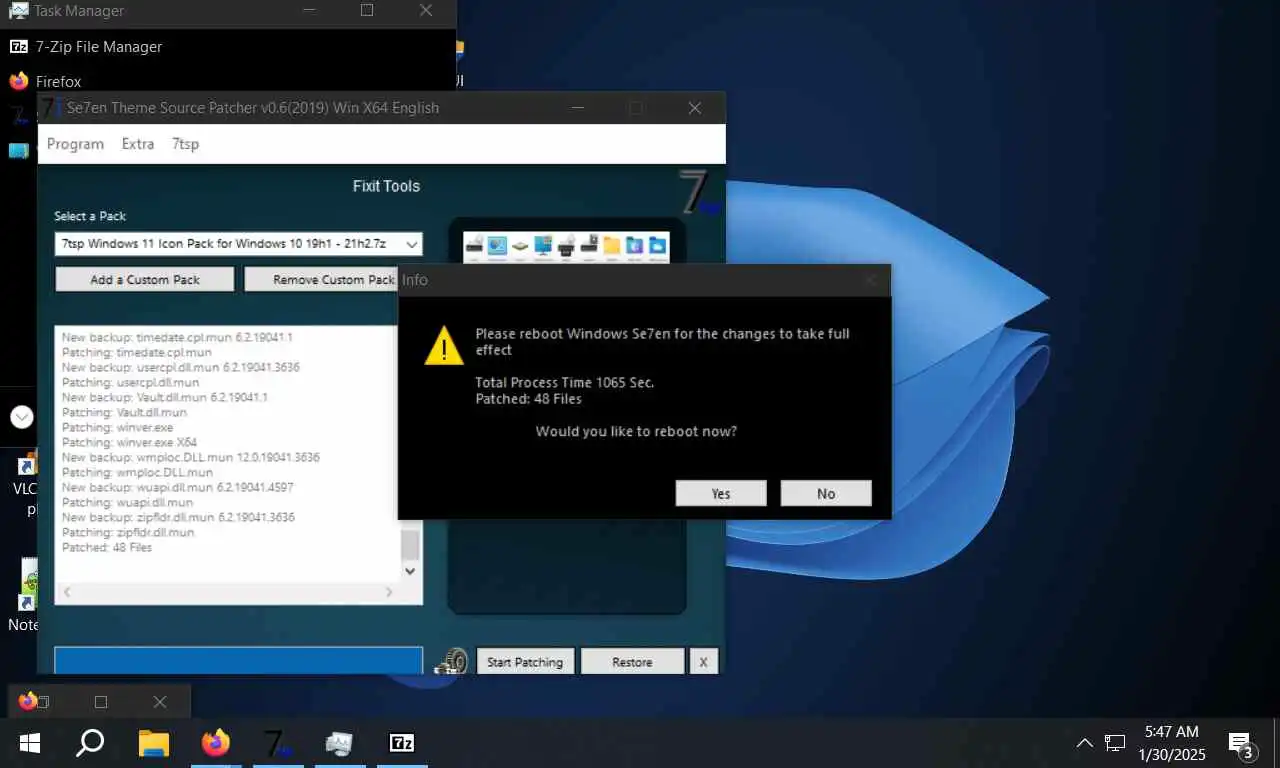
Task: Select log line 'Patching: winver.exe X64'
Action: click(x=129, y=442)
